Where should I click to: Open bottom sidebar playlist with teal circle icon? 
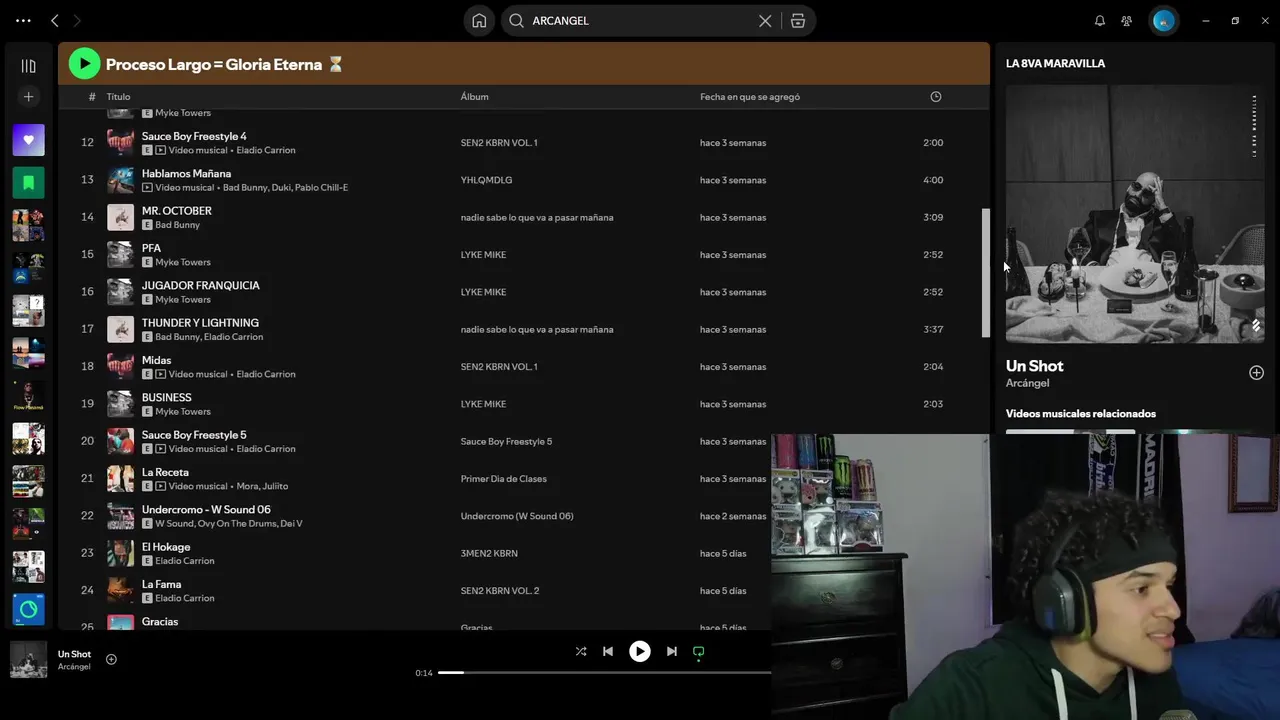tap(28, 609)
